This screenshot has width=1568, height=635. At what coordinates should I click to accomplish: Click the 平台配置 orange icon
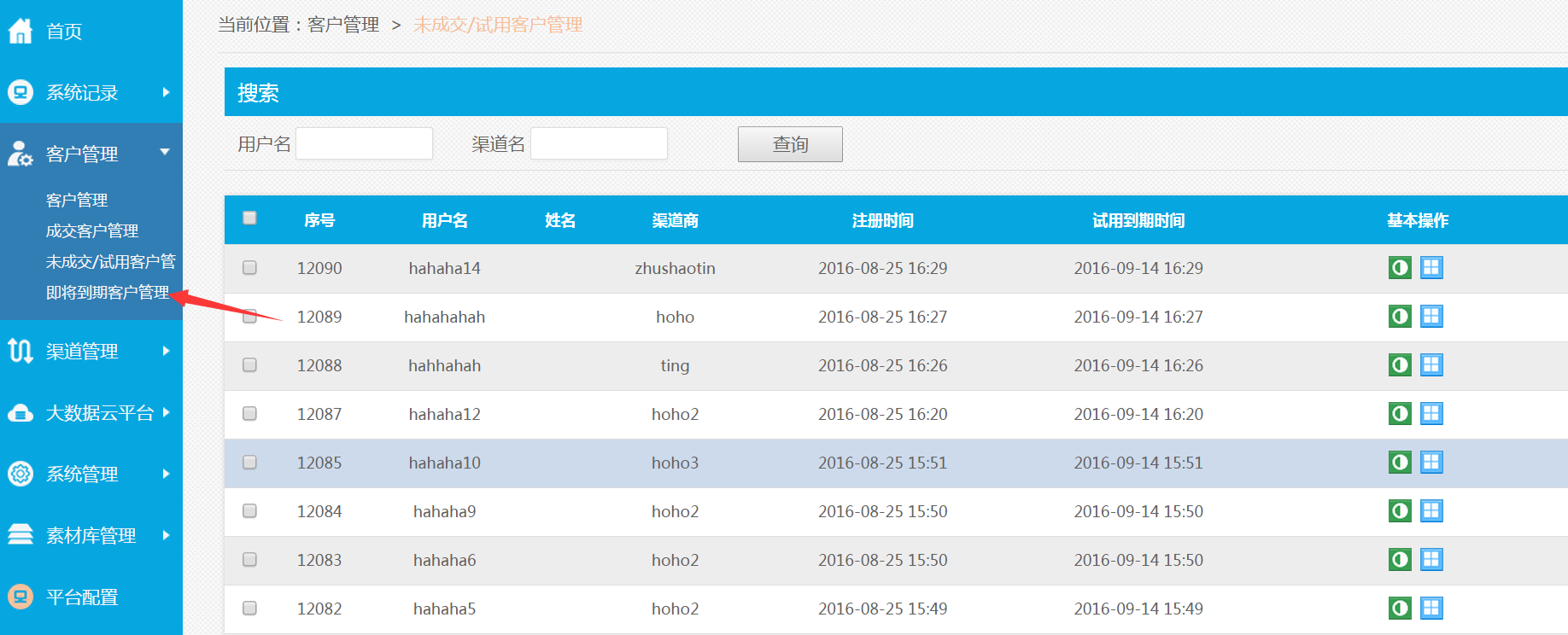point(20,597)
